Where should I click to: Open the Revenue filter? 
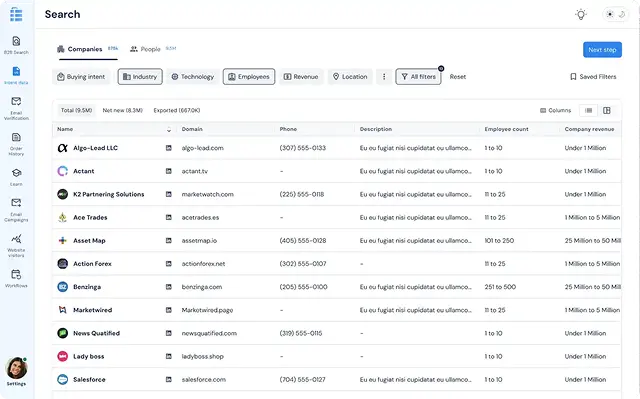point(301,77)
